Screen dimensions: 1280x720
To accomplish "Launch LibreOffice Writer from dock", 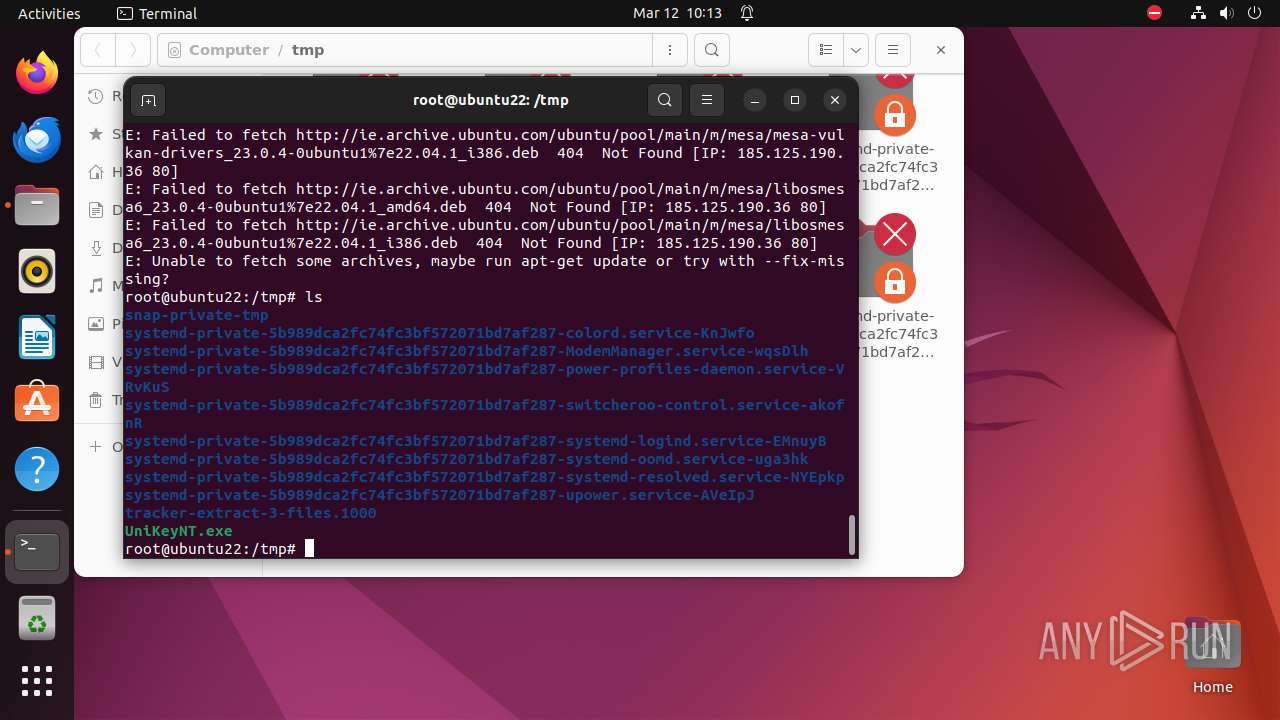I will point(37,337).
